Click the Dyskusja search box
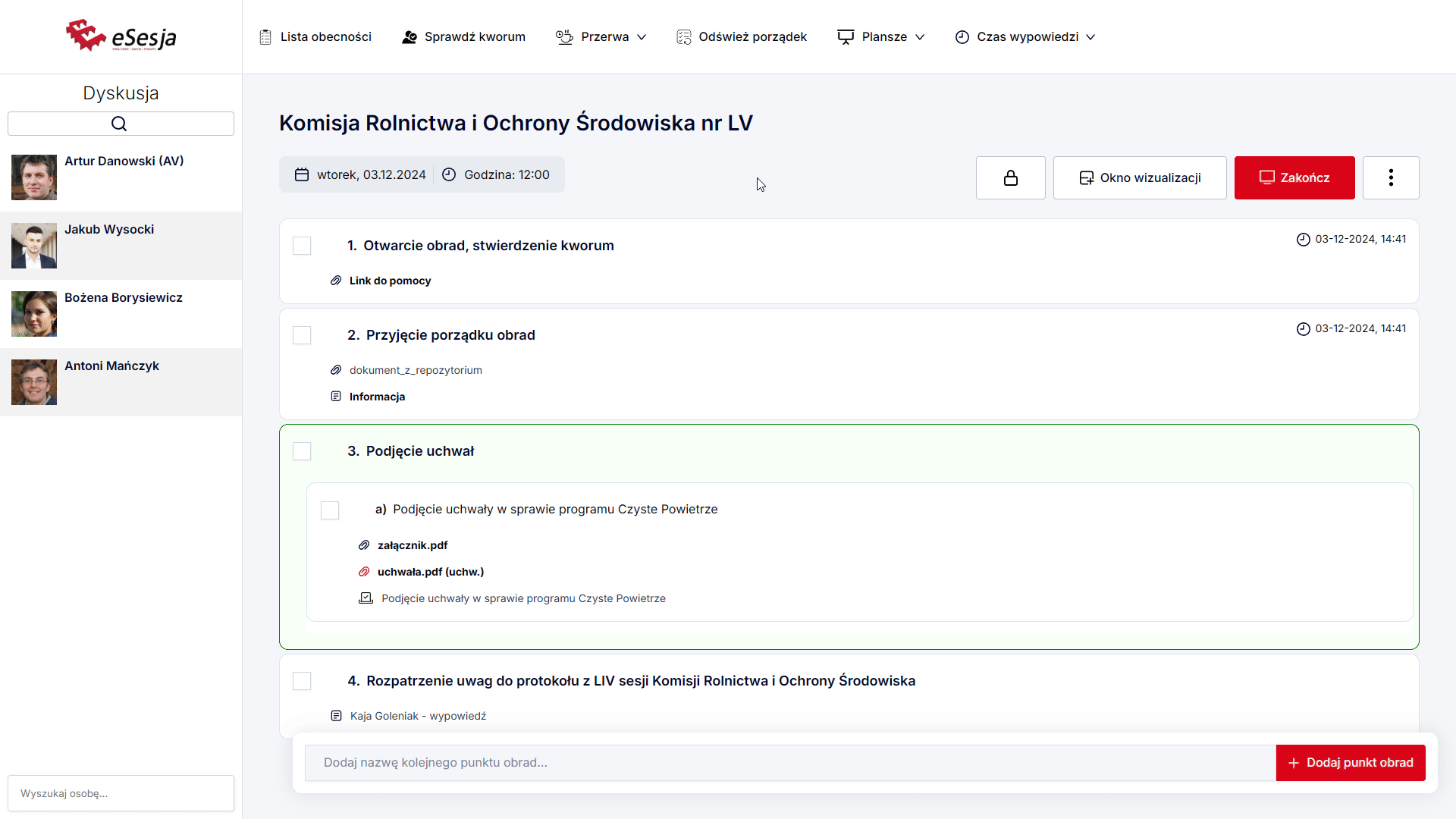The width and height of the screenshot is (1456, 819). tap(121, 124)
